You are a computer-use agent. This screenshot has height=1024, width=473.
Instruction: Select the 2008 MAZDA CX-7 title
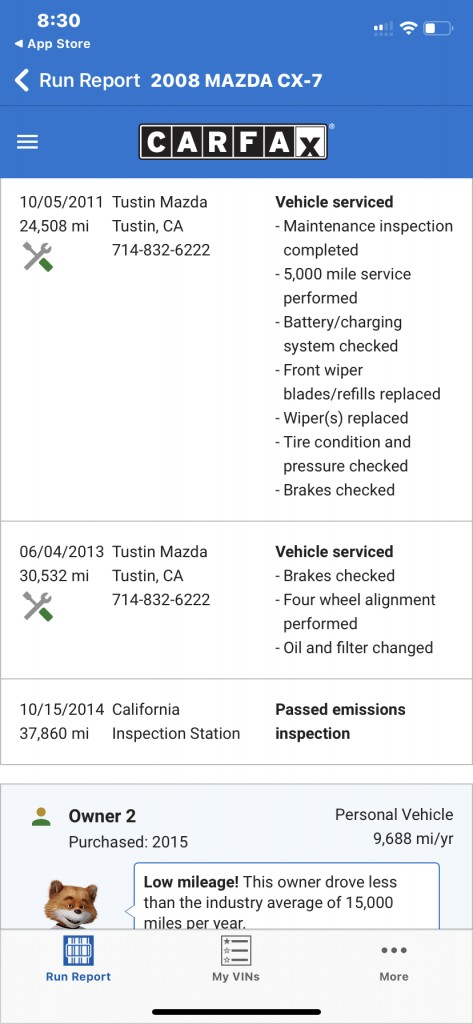click(x=236, y=81)
